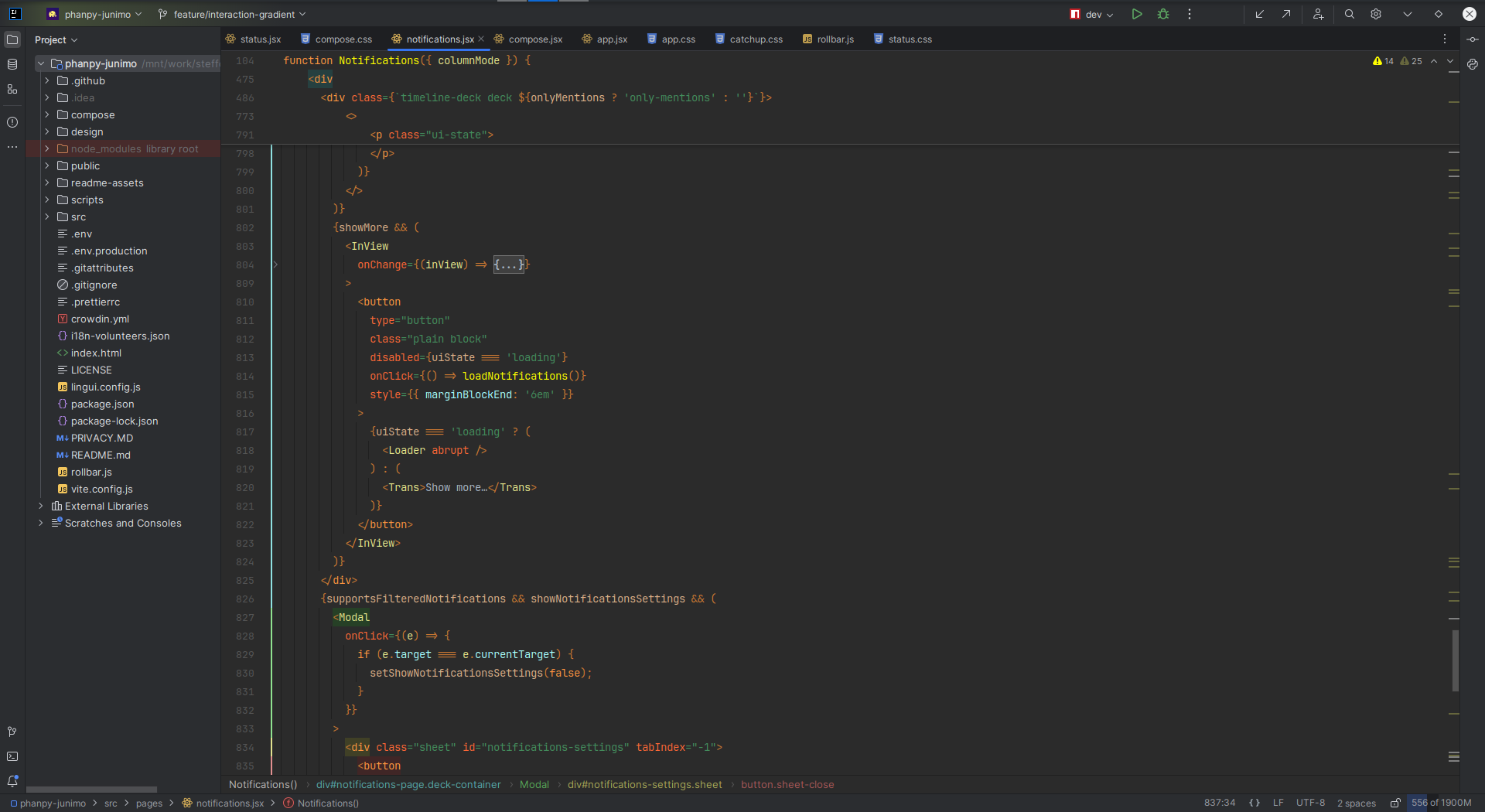Open the Notifications bell in left sidebar
This screenshot has width=1485, height=812.
coord(12,781)
